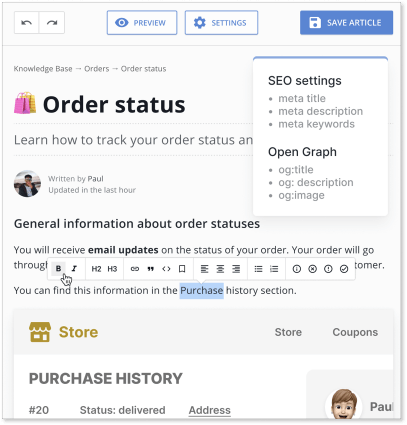Insert inline code using the code icon
The height and width of the screenshot is (425, 407).
pos(166,269)
